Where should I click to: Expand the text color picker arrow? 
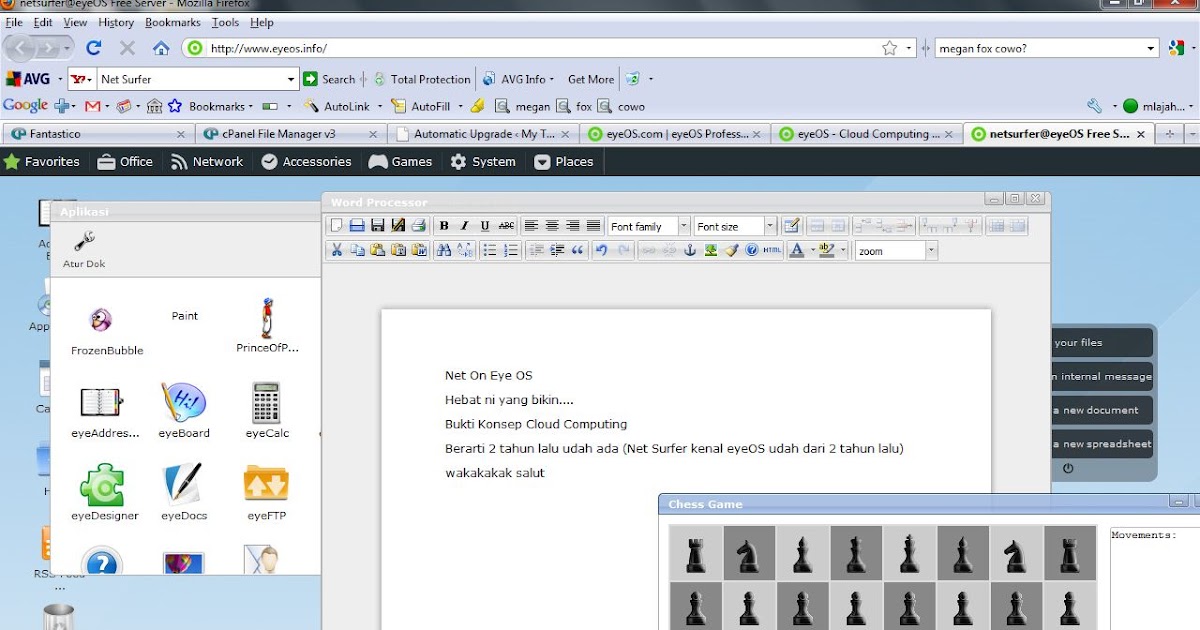[813, 250]
